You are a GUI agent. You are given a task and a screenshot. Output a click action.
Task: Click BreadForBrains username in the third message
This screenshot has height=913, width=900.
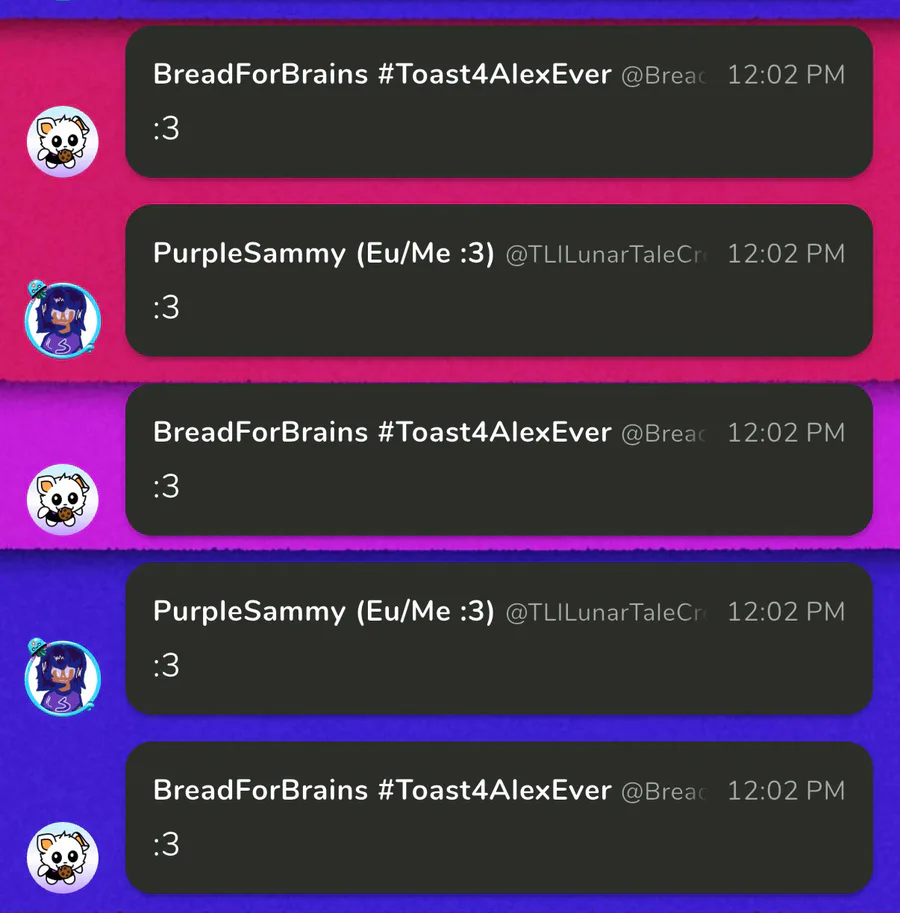coord(382,433)
